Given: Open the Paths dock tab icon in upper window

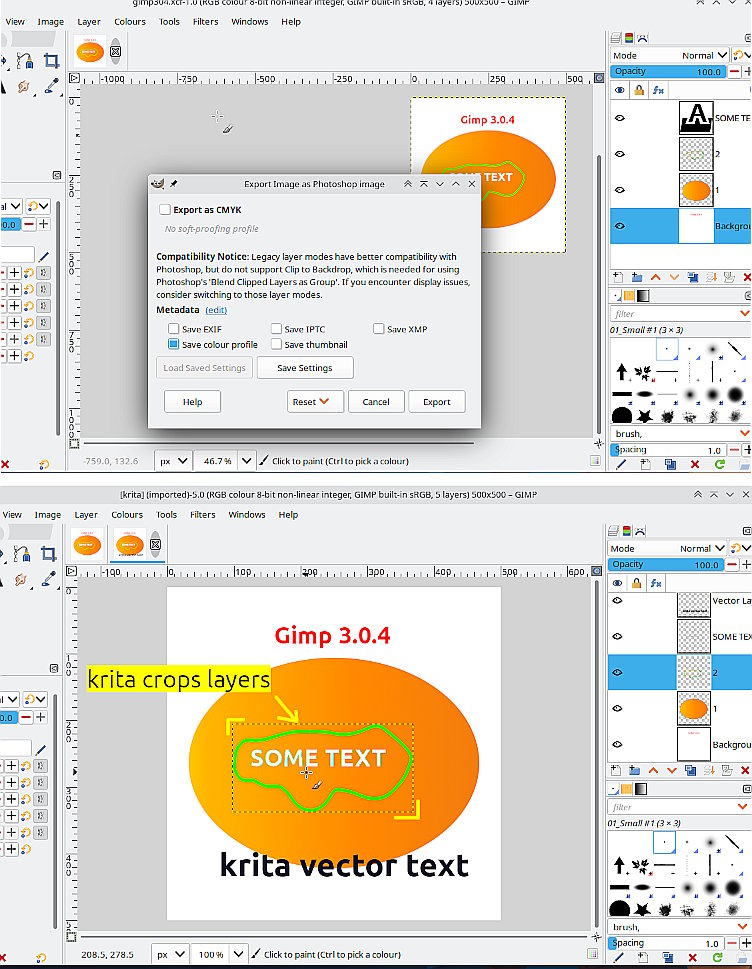Looking at the screenshot, I should click(643, 38).
